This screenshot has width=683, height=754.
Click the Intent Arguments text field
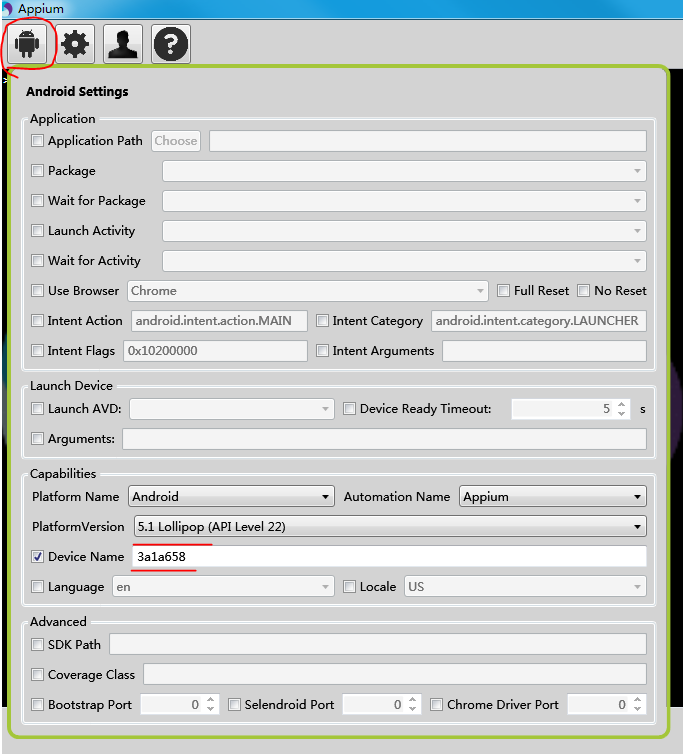click(x=544, y=351)
